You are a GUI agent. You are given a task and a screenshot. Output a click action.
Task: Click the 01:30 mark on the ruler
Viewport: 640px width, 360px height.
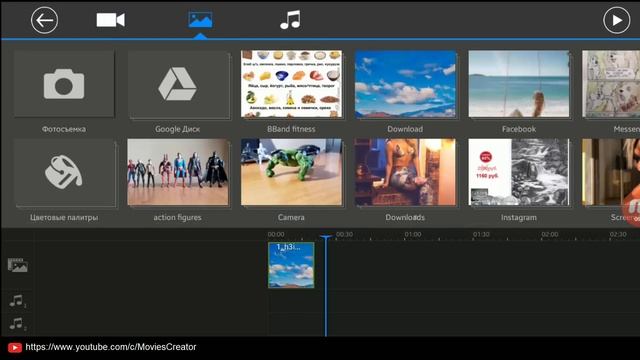tap(481, 234)
